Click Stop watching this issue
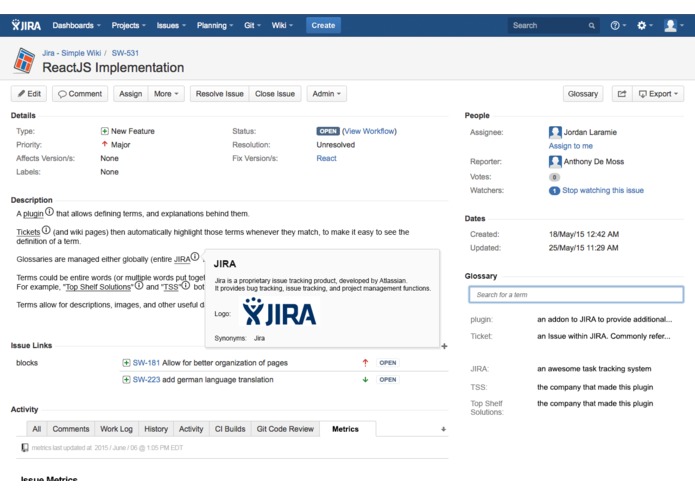The width and height of the screenshot is (695, 494). click(603, 190)
